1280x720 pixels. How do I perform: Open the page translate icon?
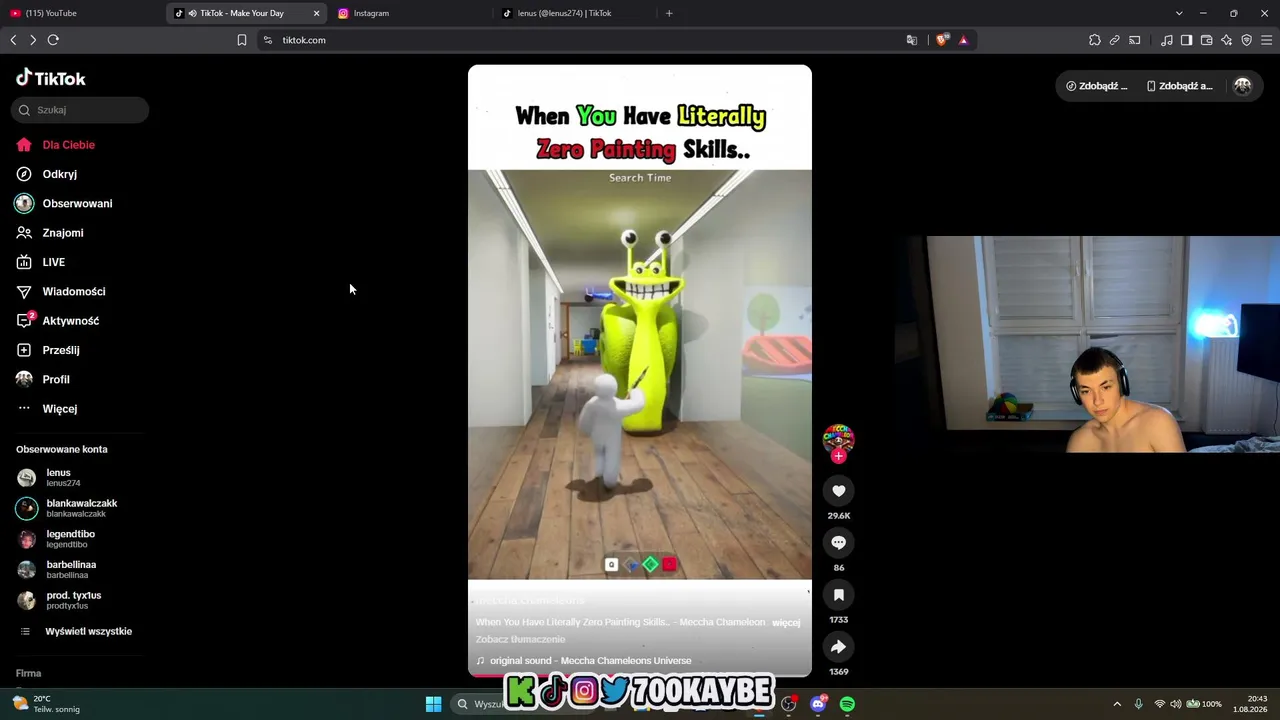912,40
